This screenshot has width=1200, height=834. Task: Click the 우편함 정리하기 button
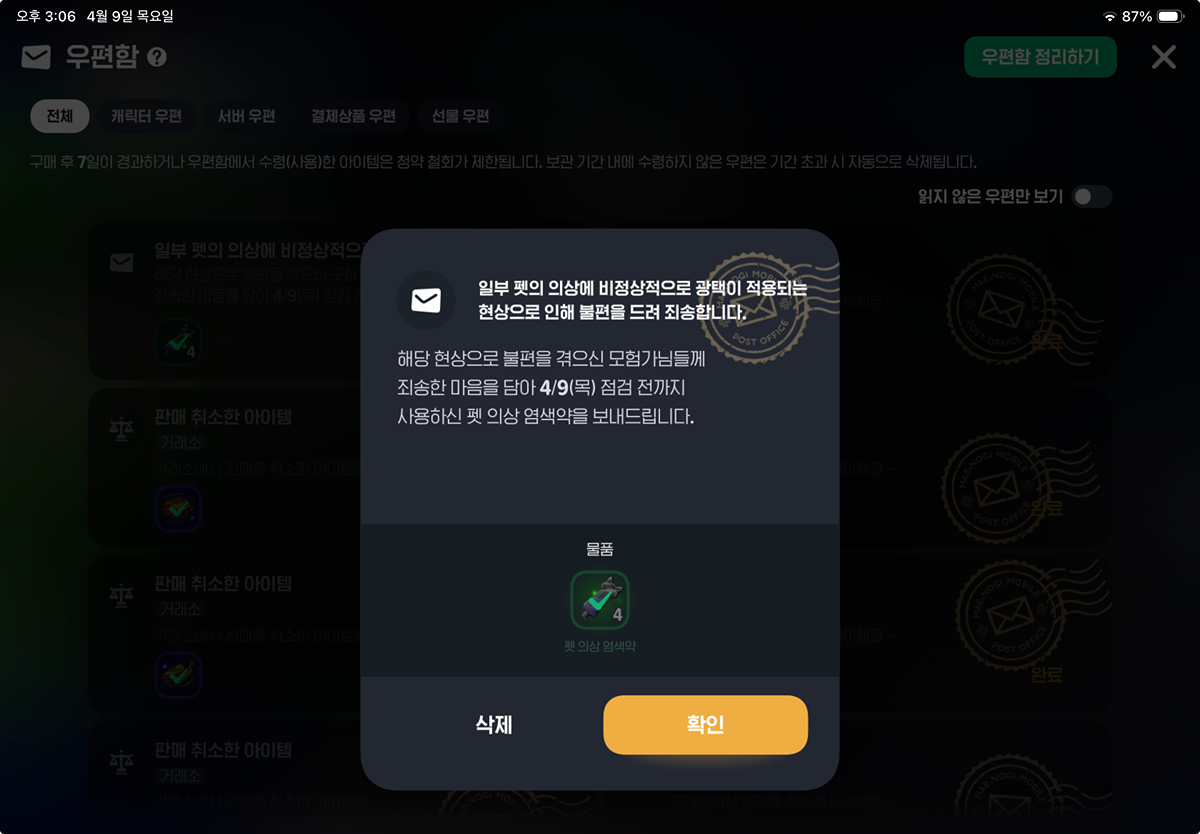tap(1040, 57)
